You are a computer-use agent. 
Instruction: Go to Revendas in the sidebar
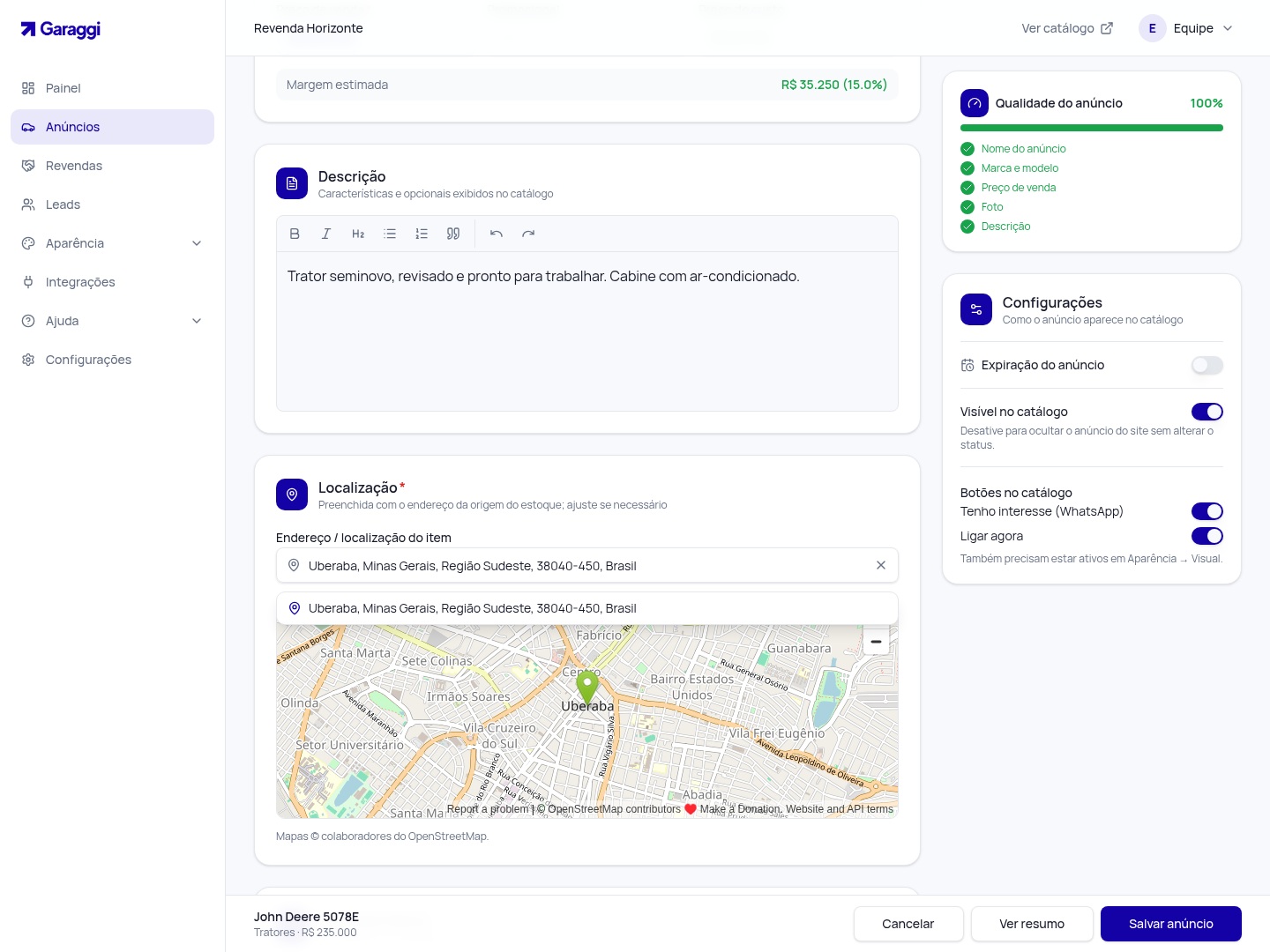pos(112,166)
